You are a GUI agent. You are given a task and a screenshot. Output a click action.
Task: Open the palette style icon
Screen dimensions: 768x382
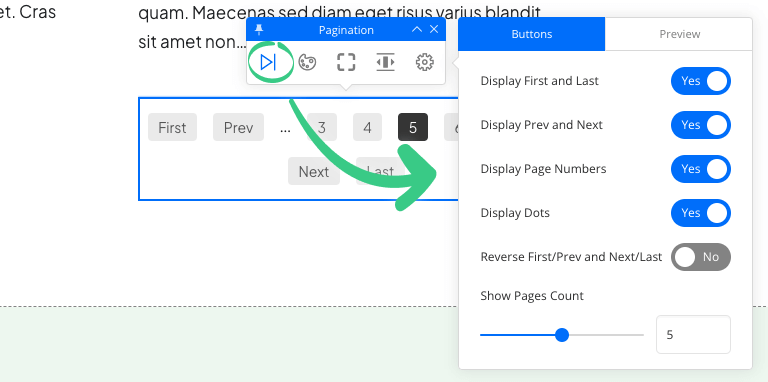point(307,62)
